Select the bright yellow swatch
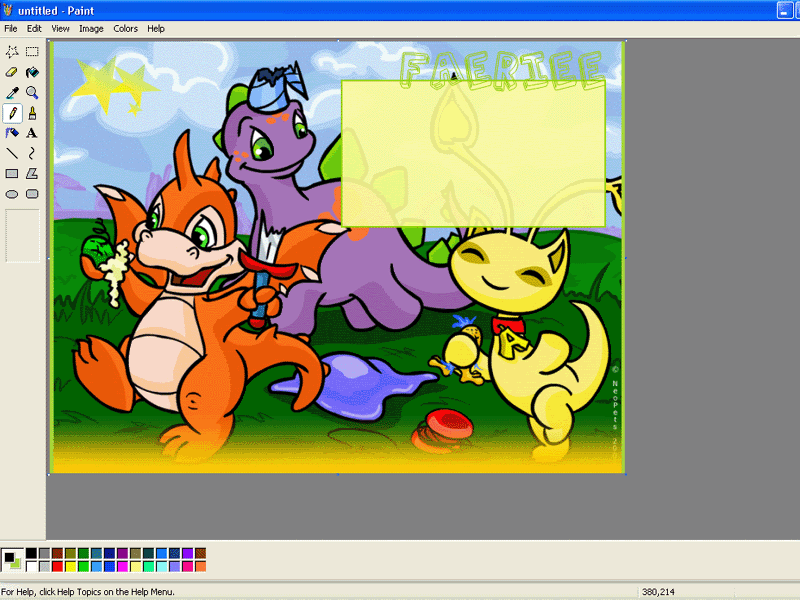This screenshot has width=800, height=600. click(x=70, y=566)
